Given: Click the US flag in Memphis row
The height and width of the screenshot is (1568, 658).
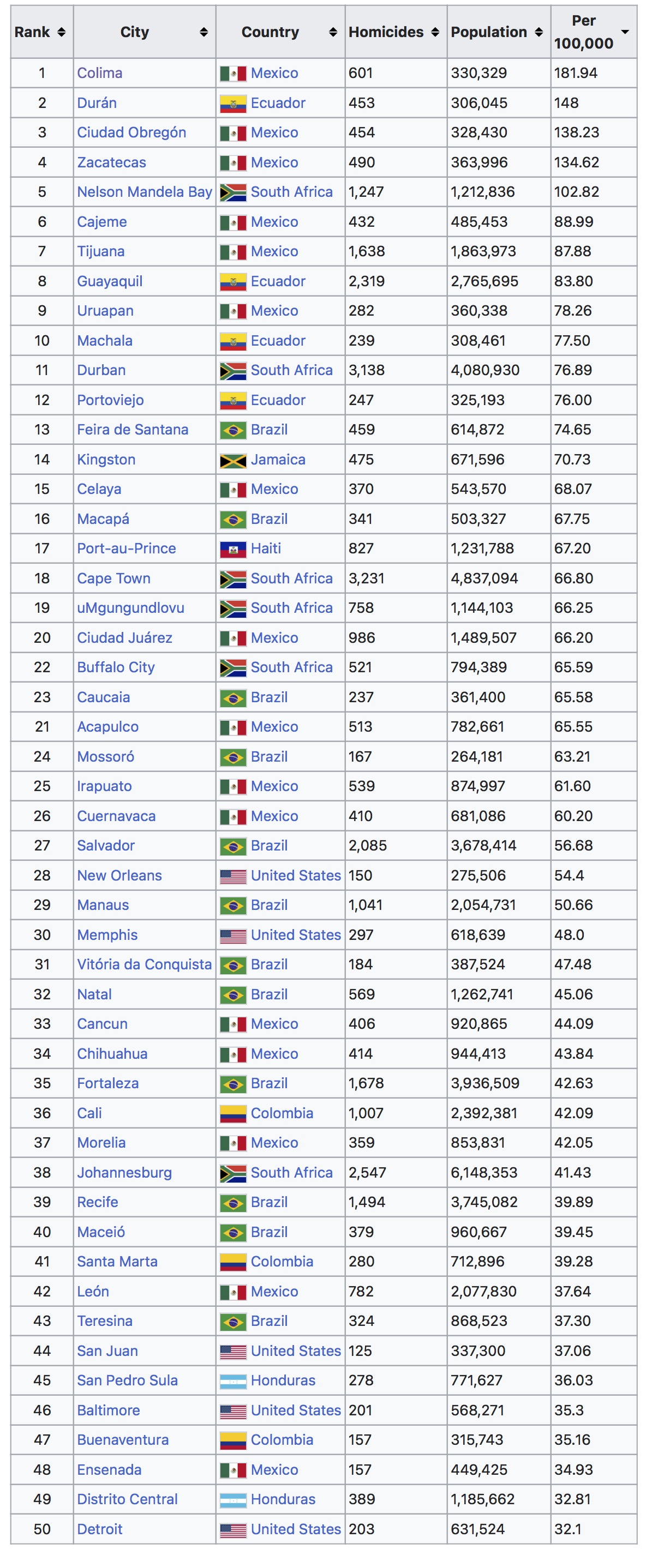Looking at the screenshot, I should (234, 935).
